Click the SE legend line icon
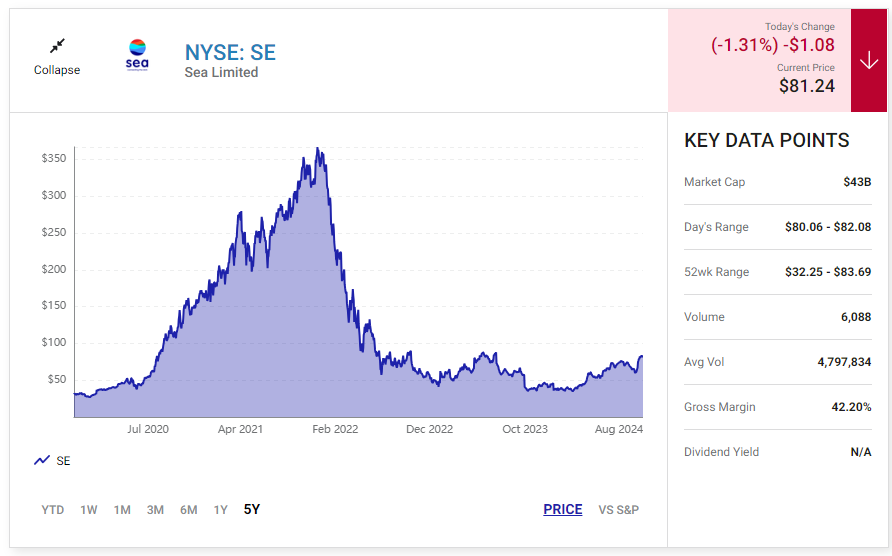This screenshot has width=892, height=556. pos(42,461)
